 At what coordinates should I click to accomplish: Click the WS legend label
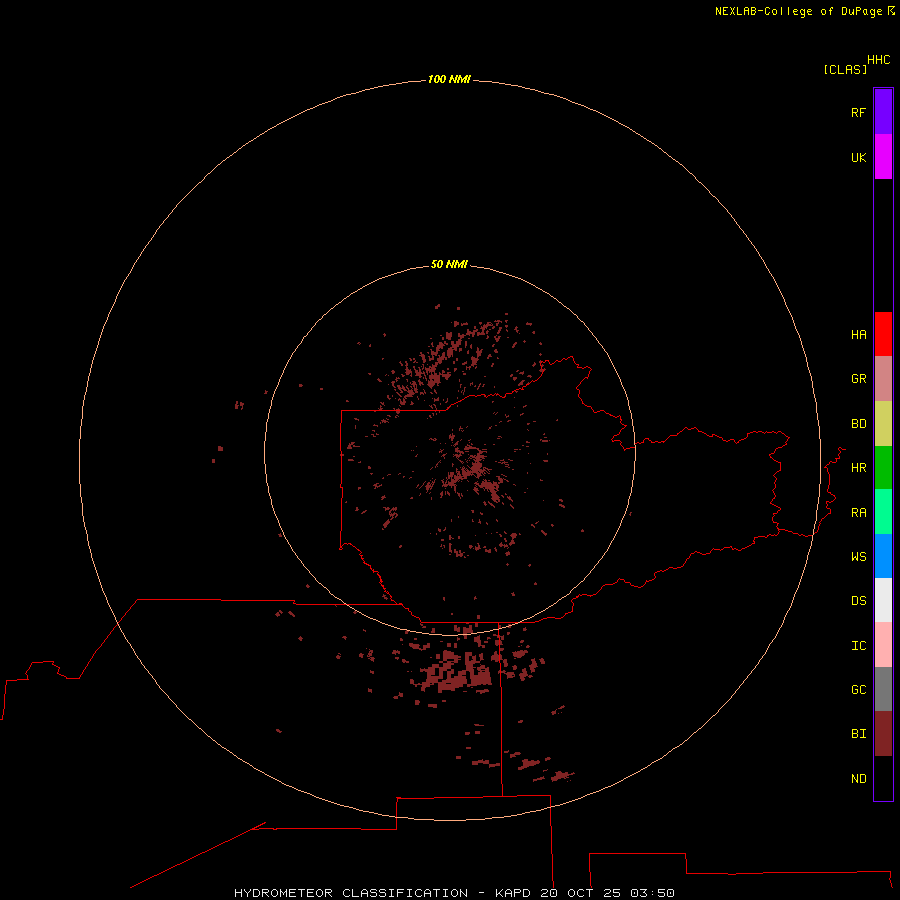coord(858,556)
